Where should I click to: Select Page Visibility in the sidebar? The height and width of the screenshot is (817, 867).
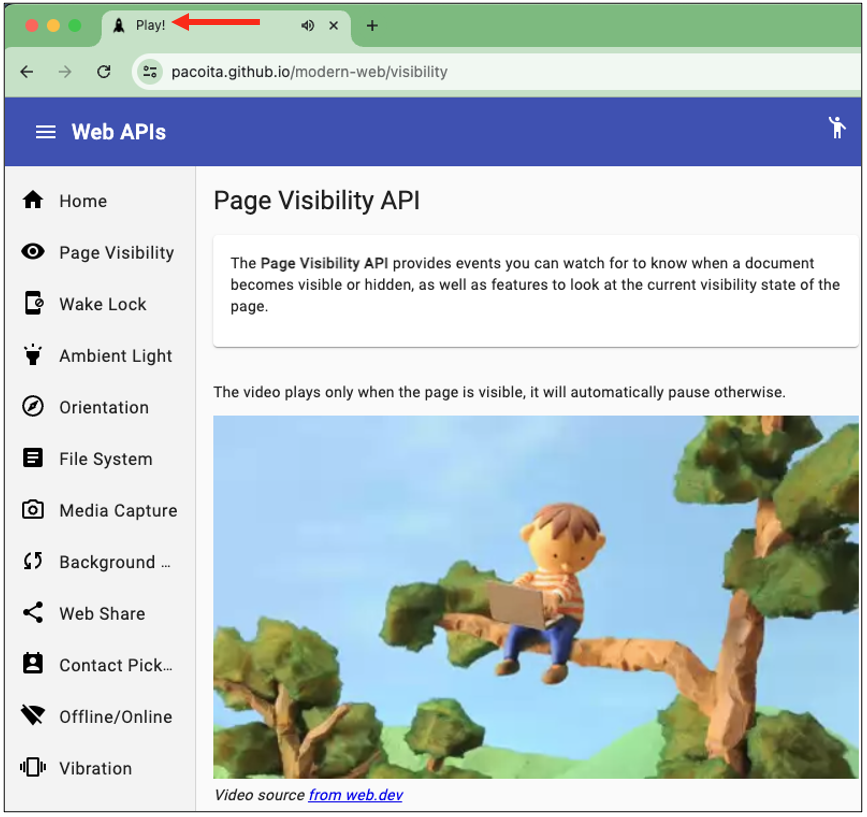pyautogui.click(x=100, y=252)
